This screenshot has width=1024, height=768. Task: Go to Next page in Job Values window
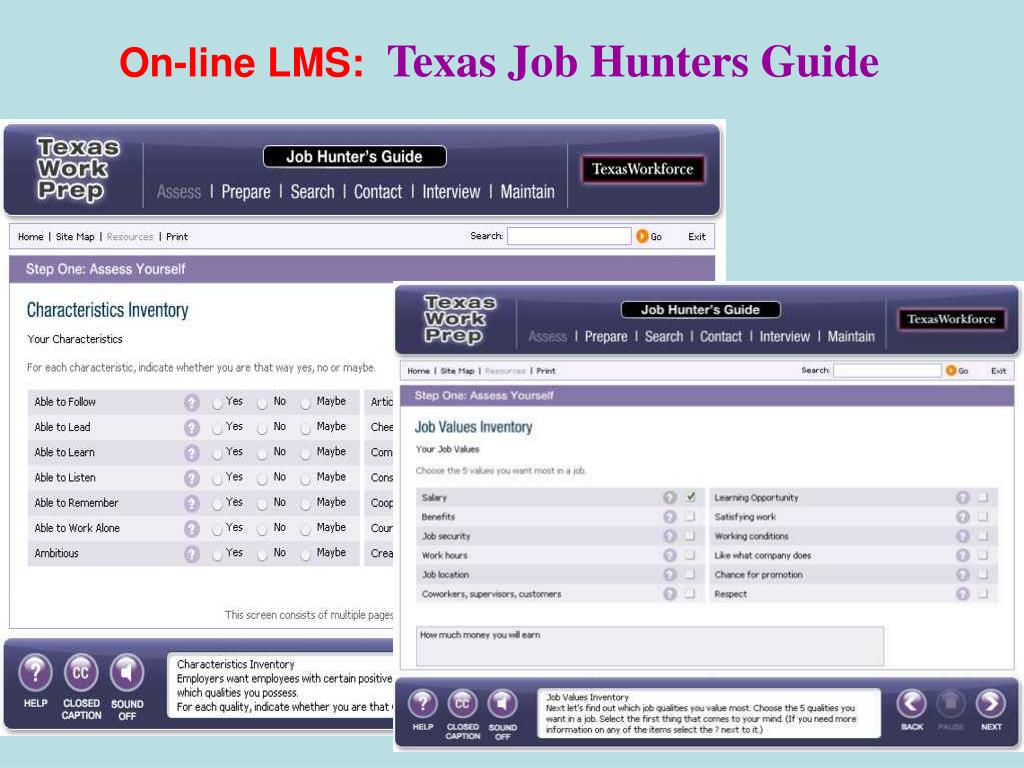click(x=991, y=704)
